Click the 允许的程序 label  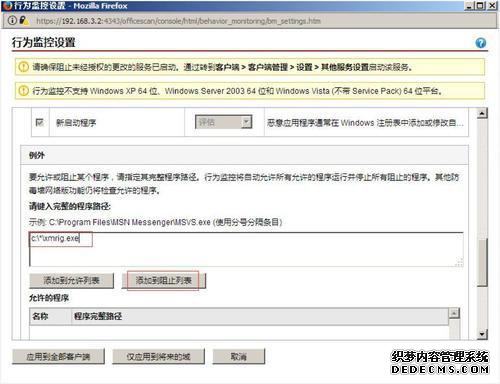(49, 298)
